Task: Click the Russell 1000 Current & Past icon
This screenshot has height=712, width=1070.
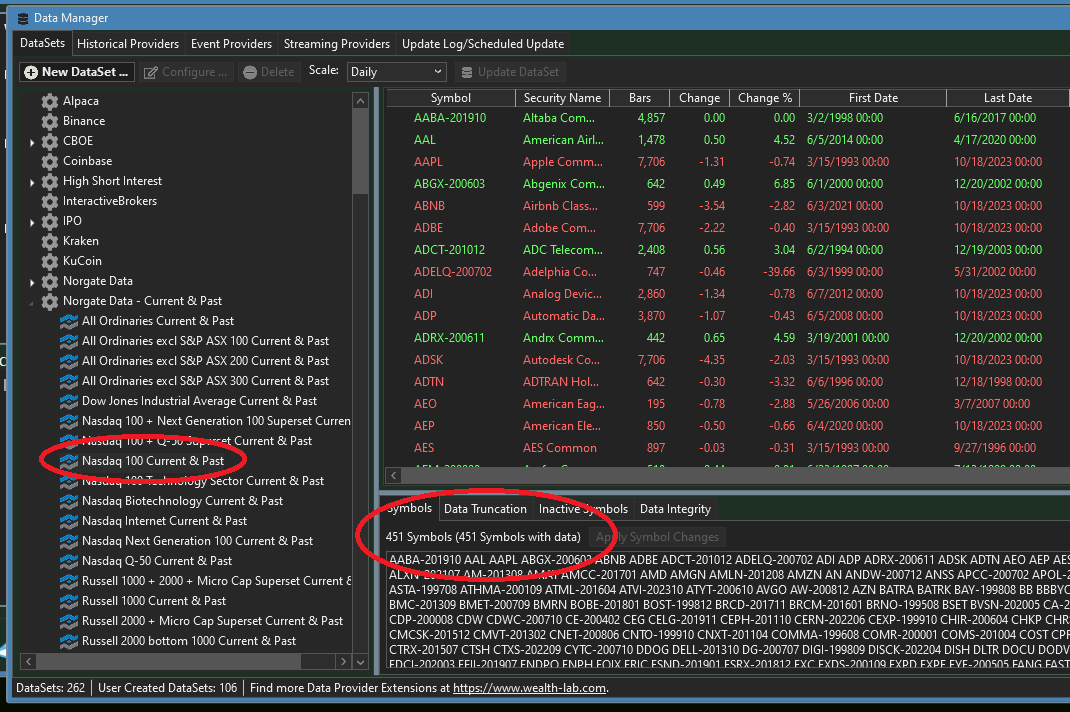Action: click(69, 601)
